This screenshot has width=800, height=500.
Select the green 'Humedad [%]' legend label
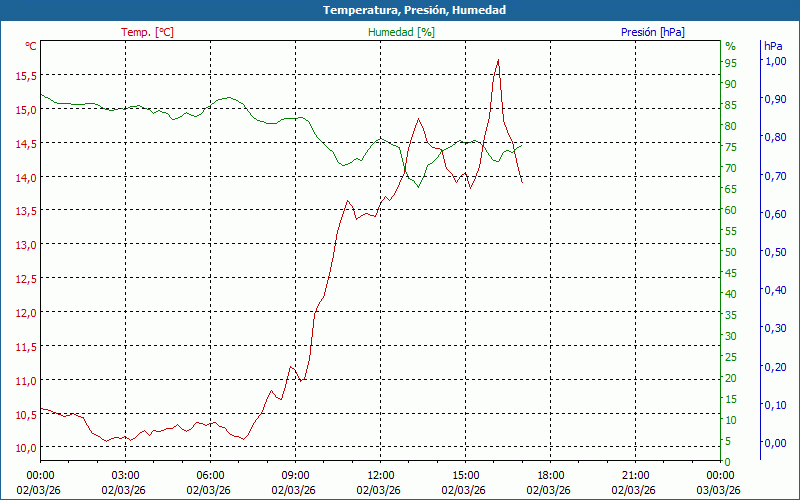[401, 32]
